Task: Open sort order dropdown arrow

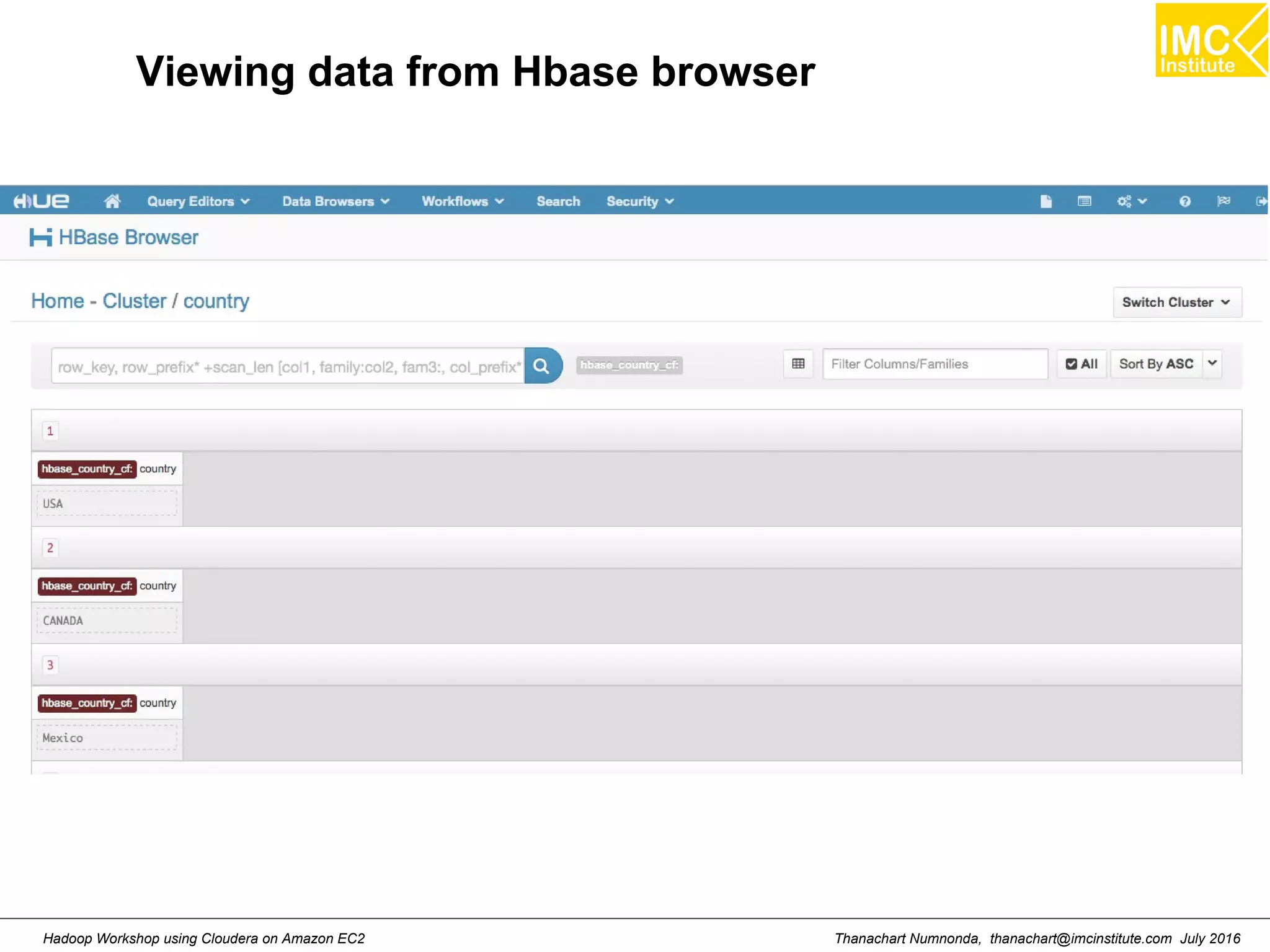Action: 1212,363
